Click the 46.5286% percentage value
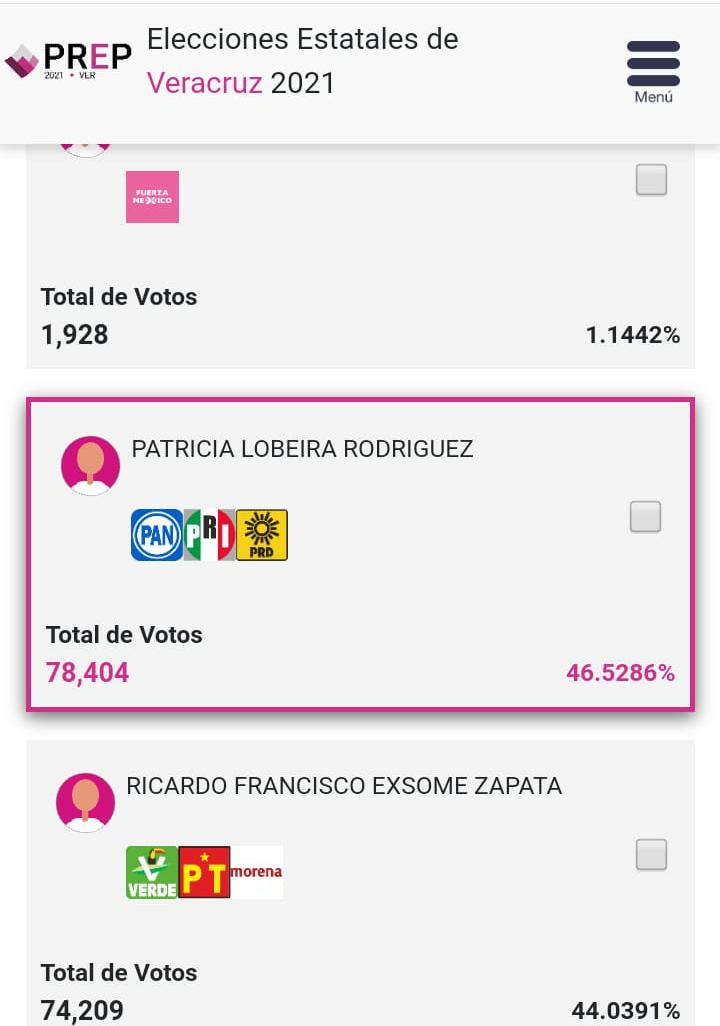Viewport: 720px width, 1026px height. pyautogui.click(x=621, y=673)
